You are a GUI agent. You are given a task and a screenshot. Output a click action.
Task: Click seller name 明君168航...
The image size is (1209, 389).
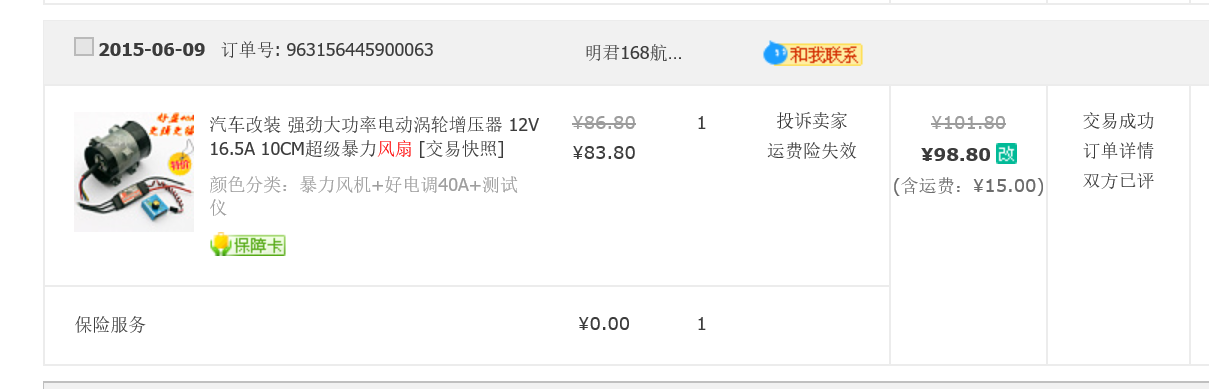[634, 53]
